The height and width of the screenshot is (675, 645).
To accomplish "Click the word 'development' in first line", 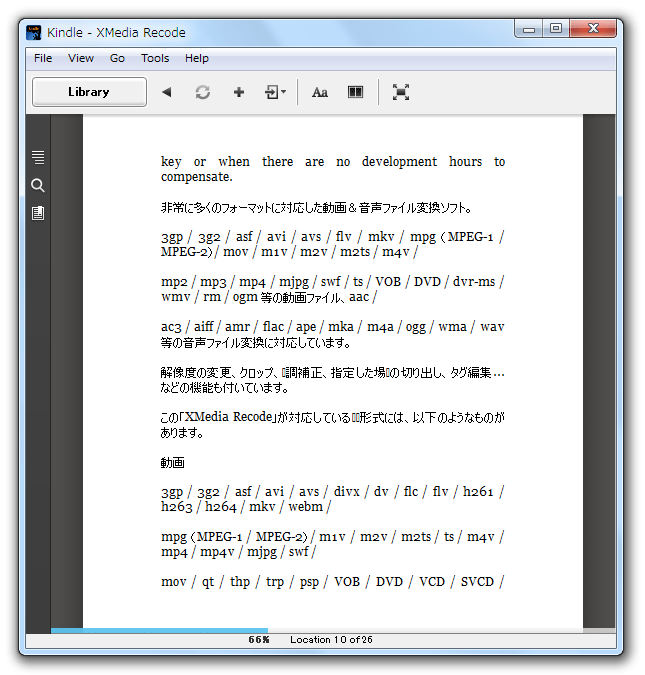I will pos(399,162).
